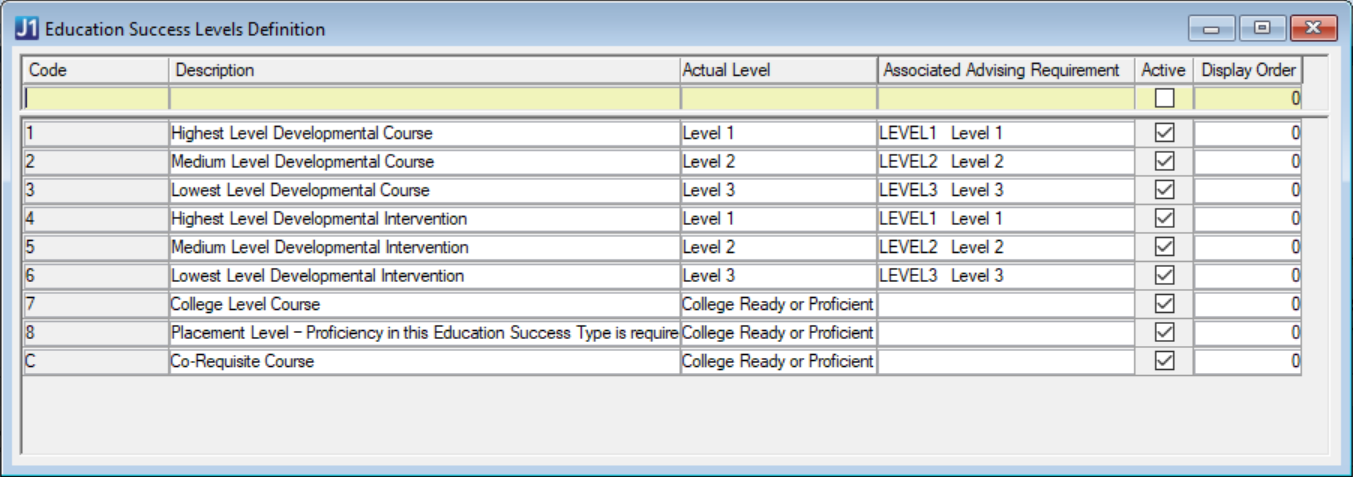Maximize the Education Success Levels Definition window
1353x477 pixels.
point(1262,29)
